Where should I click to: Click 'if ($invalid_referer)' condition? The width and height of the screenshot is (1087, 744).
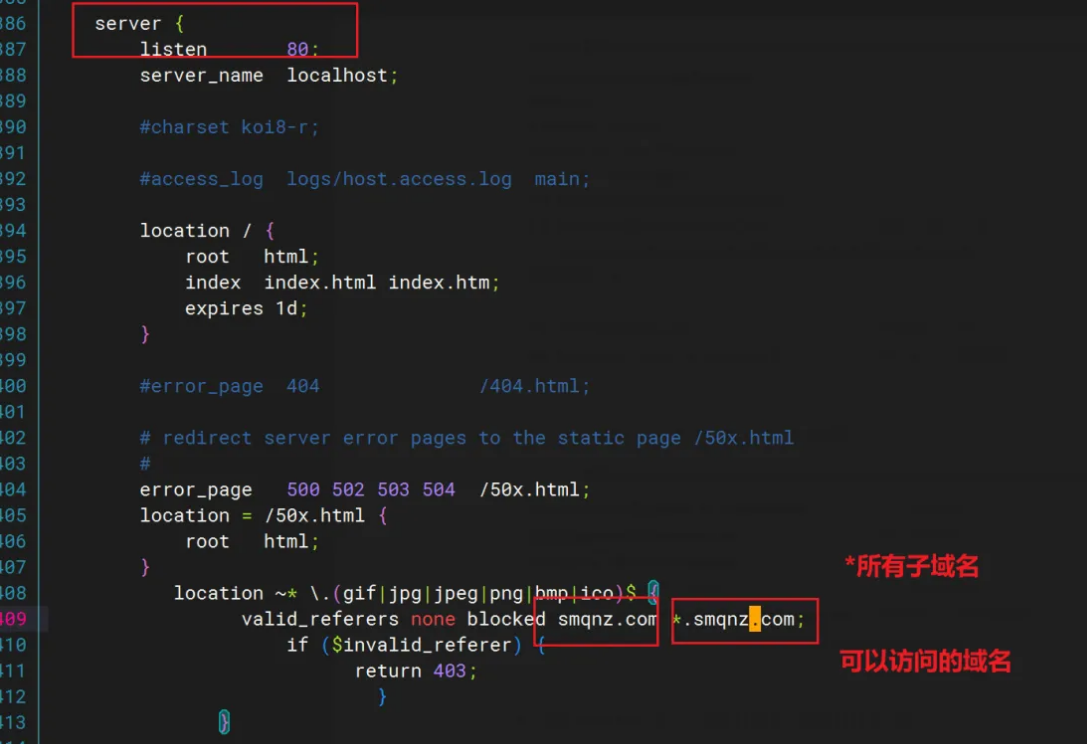404,646
